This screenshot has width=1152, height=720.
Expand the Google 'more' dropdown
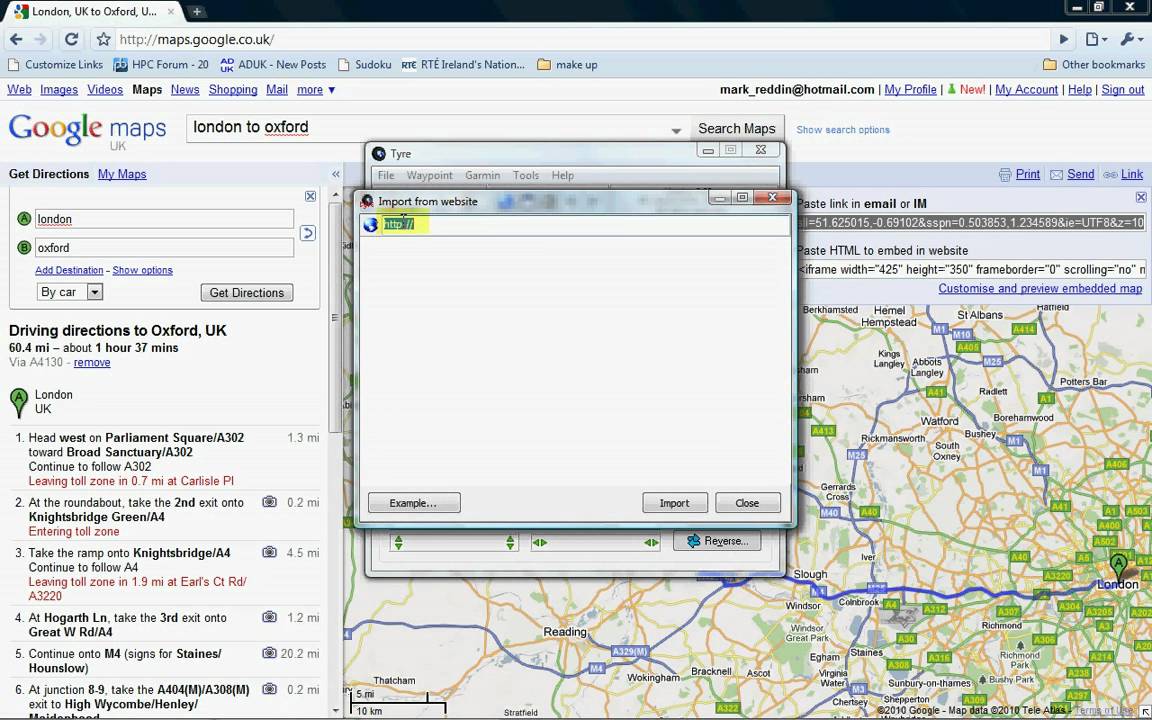(316, 90)
